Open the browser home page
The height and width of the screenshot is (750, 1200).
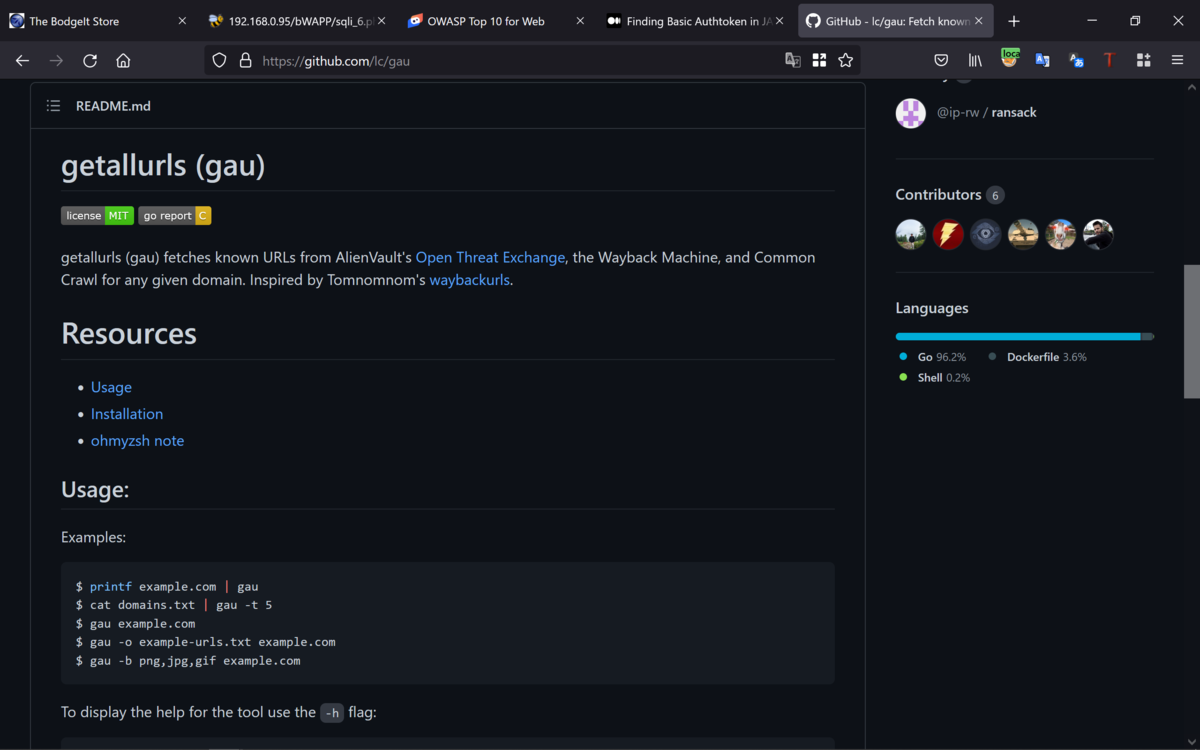123,60
